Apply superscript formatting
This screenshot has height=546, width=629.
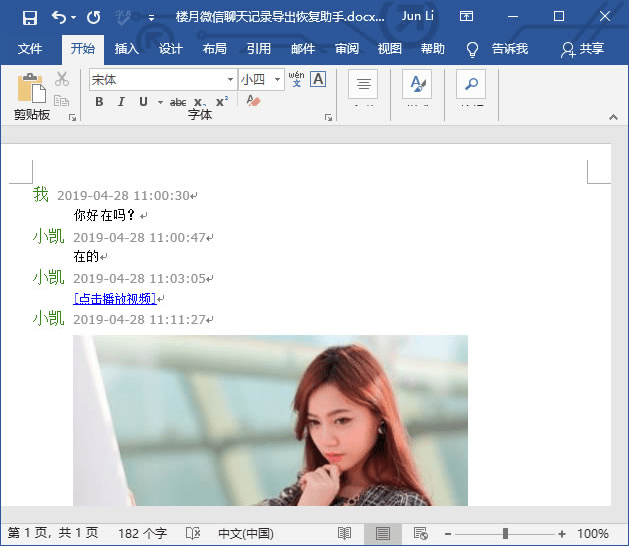click(x=222, y=102)
